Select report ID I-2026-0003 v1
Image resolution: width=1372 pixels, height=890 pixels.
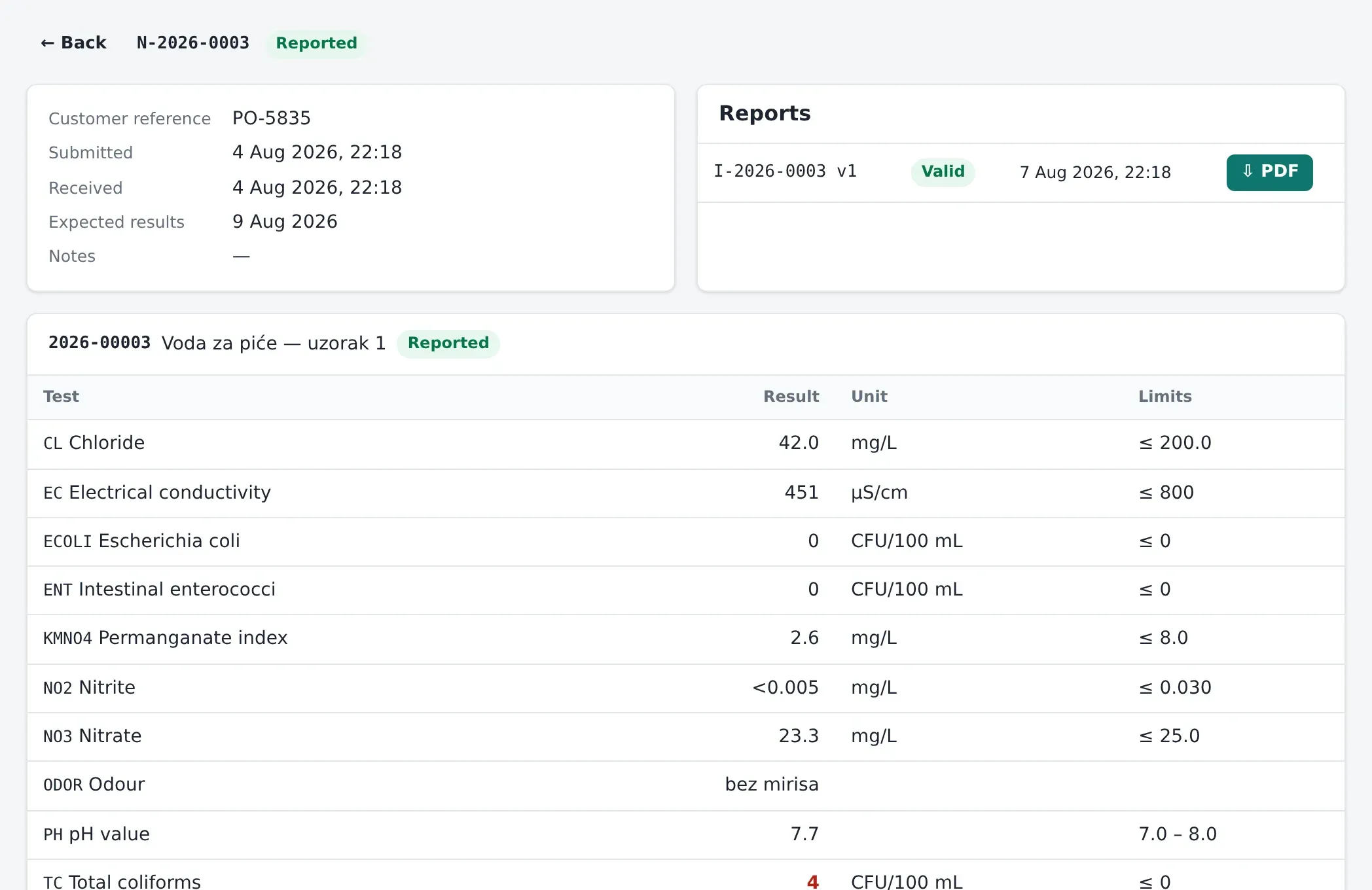pyautogui.click(x=785, y=171)
